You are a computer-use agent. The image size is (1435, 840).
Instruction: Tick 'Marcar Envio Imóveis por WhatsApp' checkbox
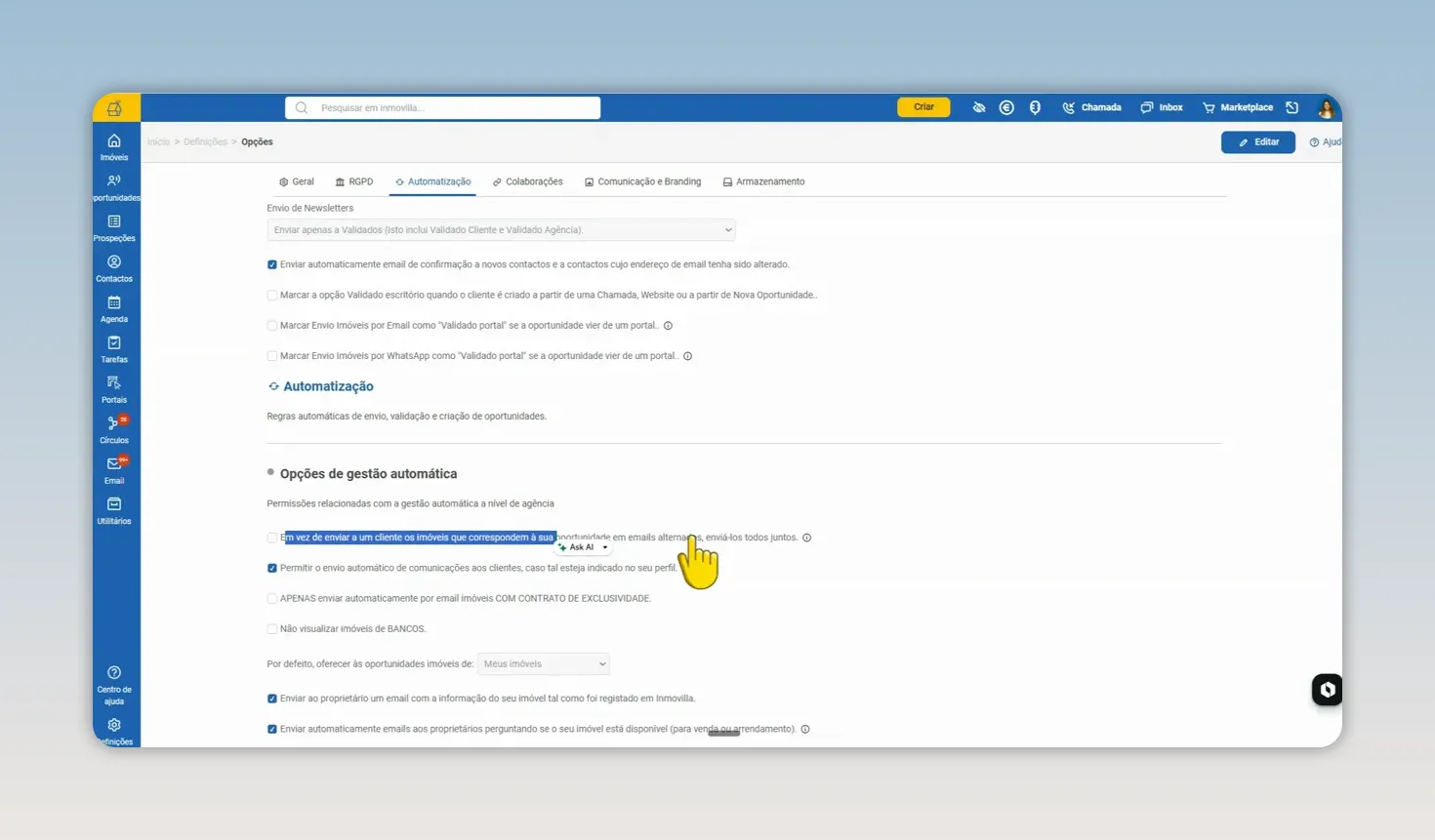point(272,356)
